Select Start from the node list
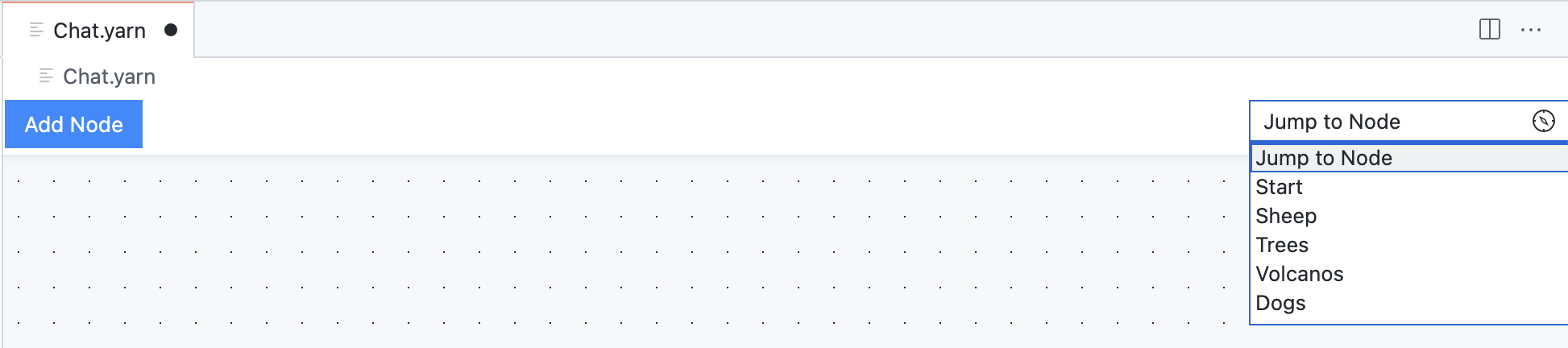Screen dimensions: 1568x348 1279,187
